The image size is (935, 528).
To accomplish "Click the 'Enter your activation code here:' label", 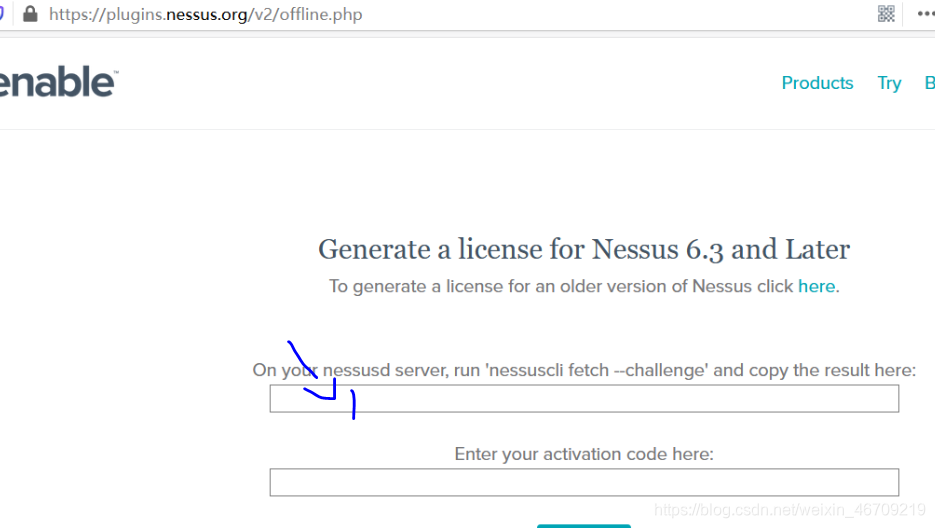I will coord(584,454).
